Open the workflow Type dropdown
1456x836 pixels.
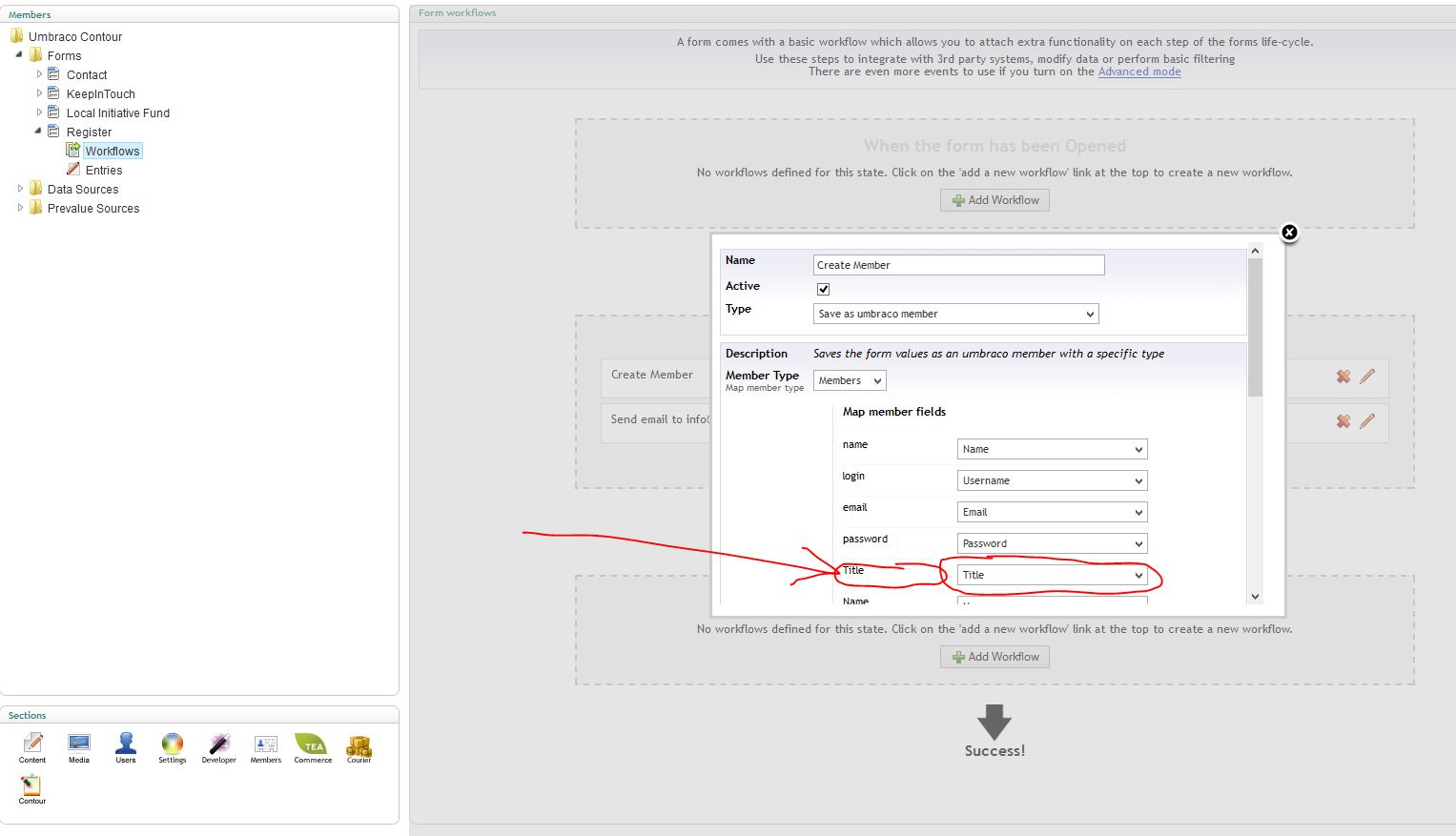coord(956,314)
